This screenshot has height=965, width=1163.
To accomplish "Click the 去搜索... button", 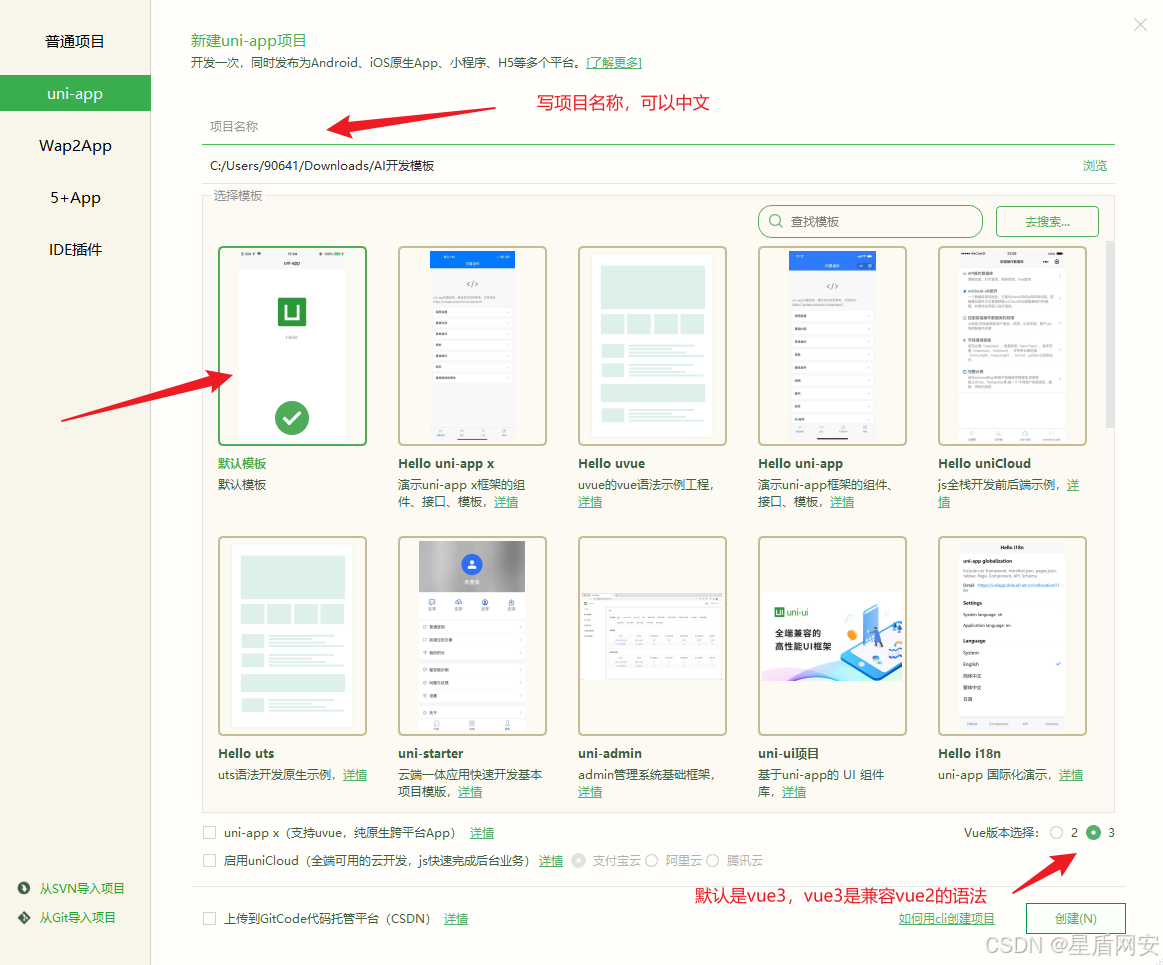I will pos(1047,221).
